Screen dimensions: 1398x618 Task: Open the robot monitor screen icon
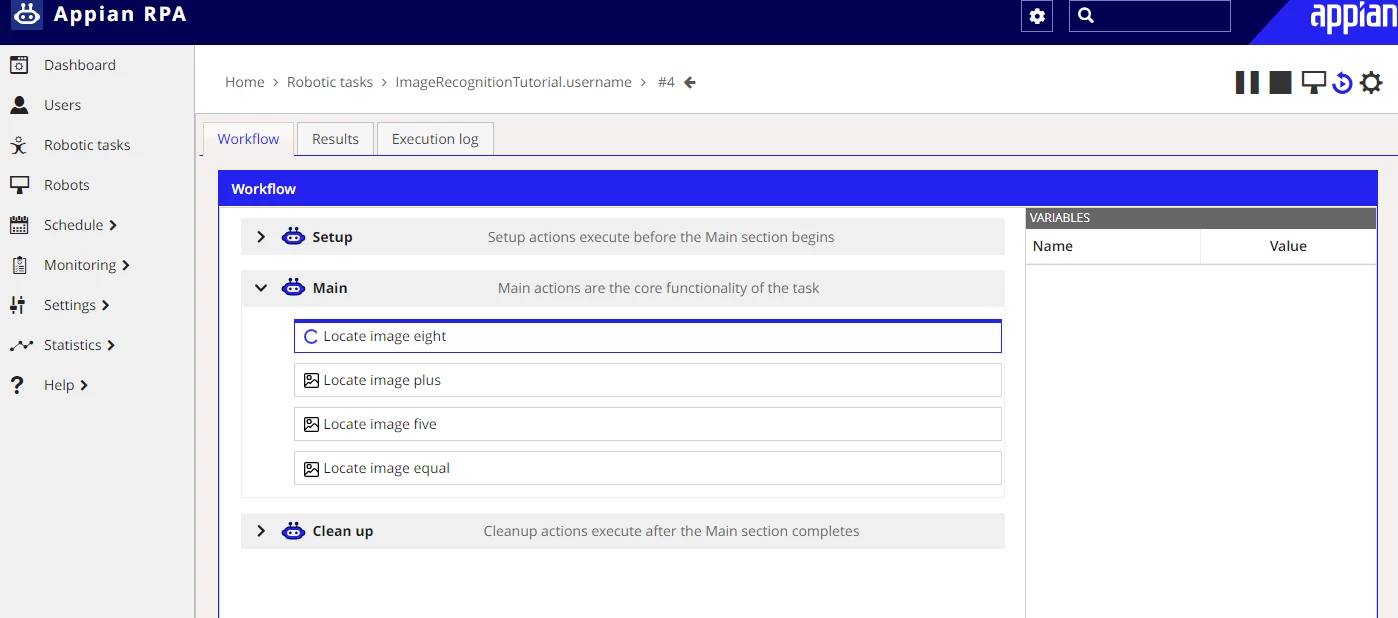pos(1313,82)
